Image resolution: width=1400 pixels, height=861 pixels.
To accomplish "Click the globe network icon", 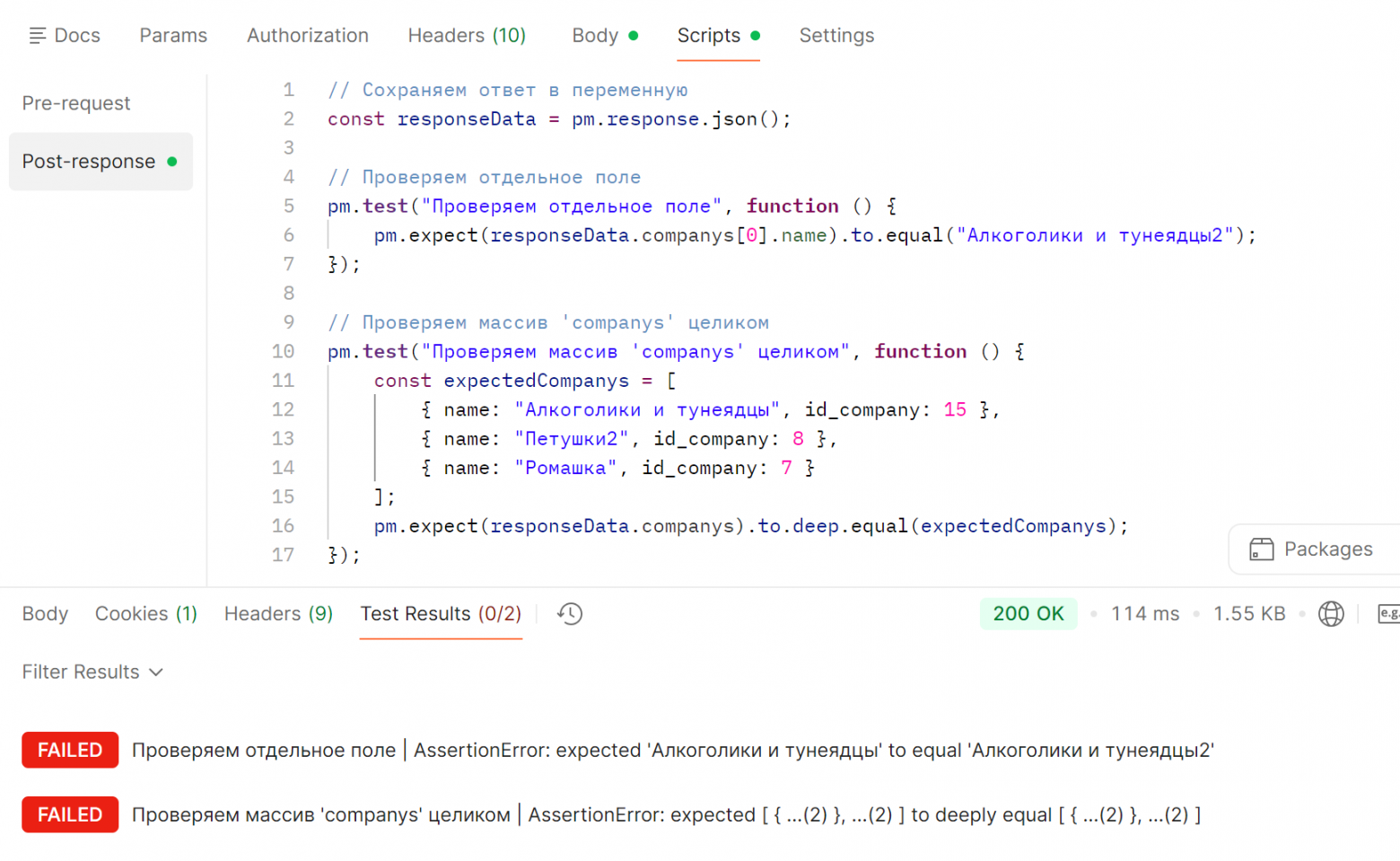I will [1331, 614].
